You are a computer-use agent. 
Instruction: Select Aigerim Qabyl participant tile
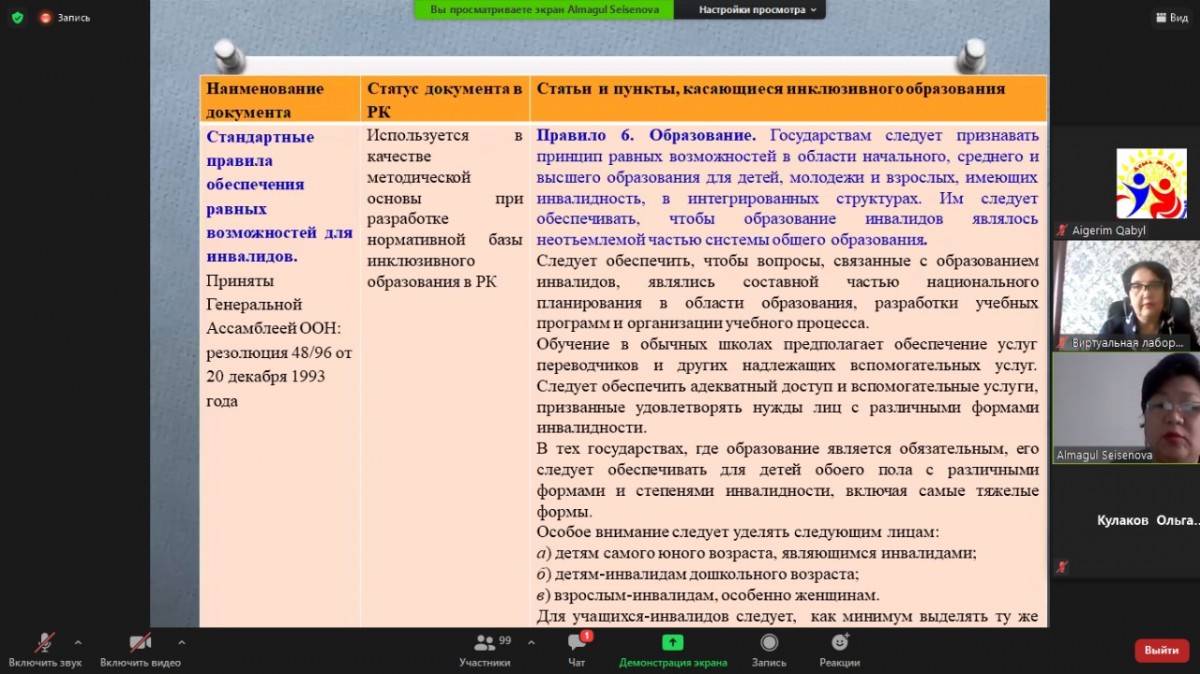click(x=1124, y=184)
